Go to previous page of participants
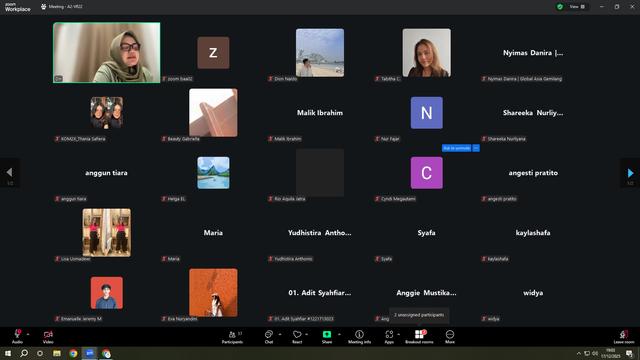Viewport: 640px width, 360px height. point(10,173)
